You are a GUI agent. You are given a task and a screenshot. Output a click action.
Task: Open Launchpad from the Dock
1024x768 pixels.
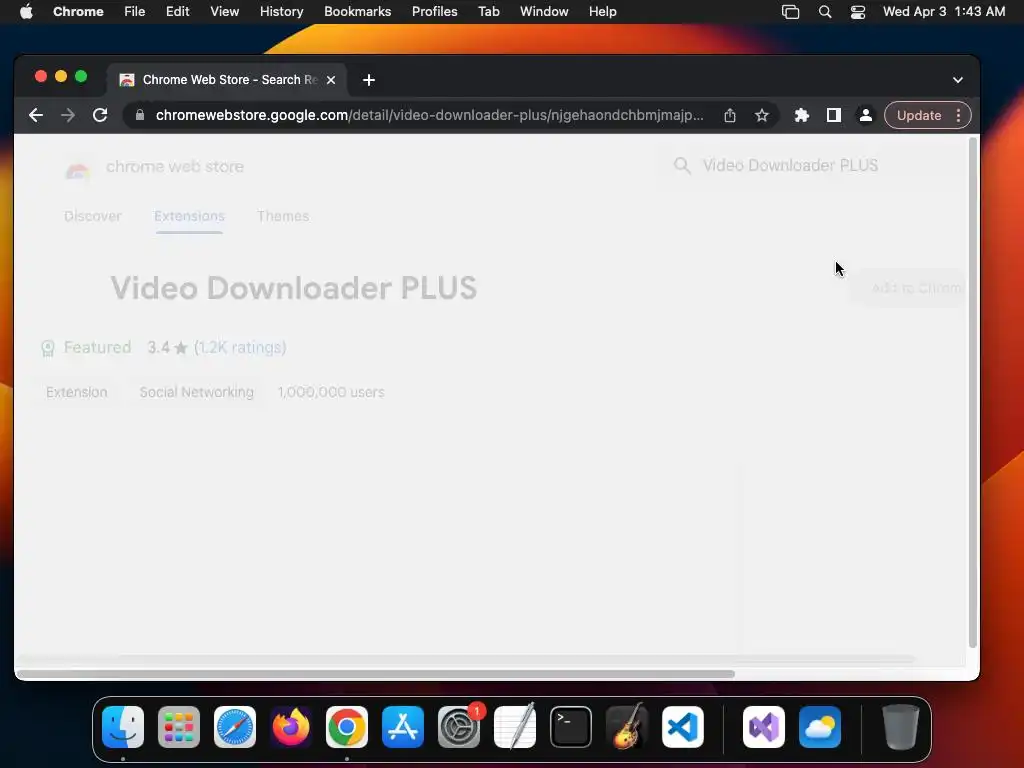179,727
